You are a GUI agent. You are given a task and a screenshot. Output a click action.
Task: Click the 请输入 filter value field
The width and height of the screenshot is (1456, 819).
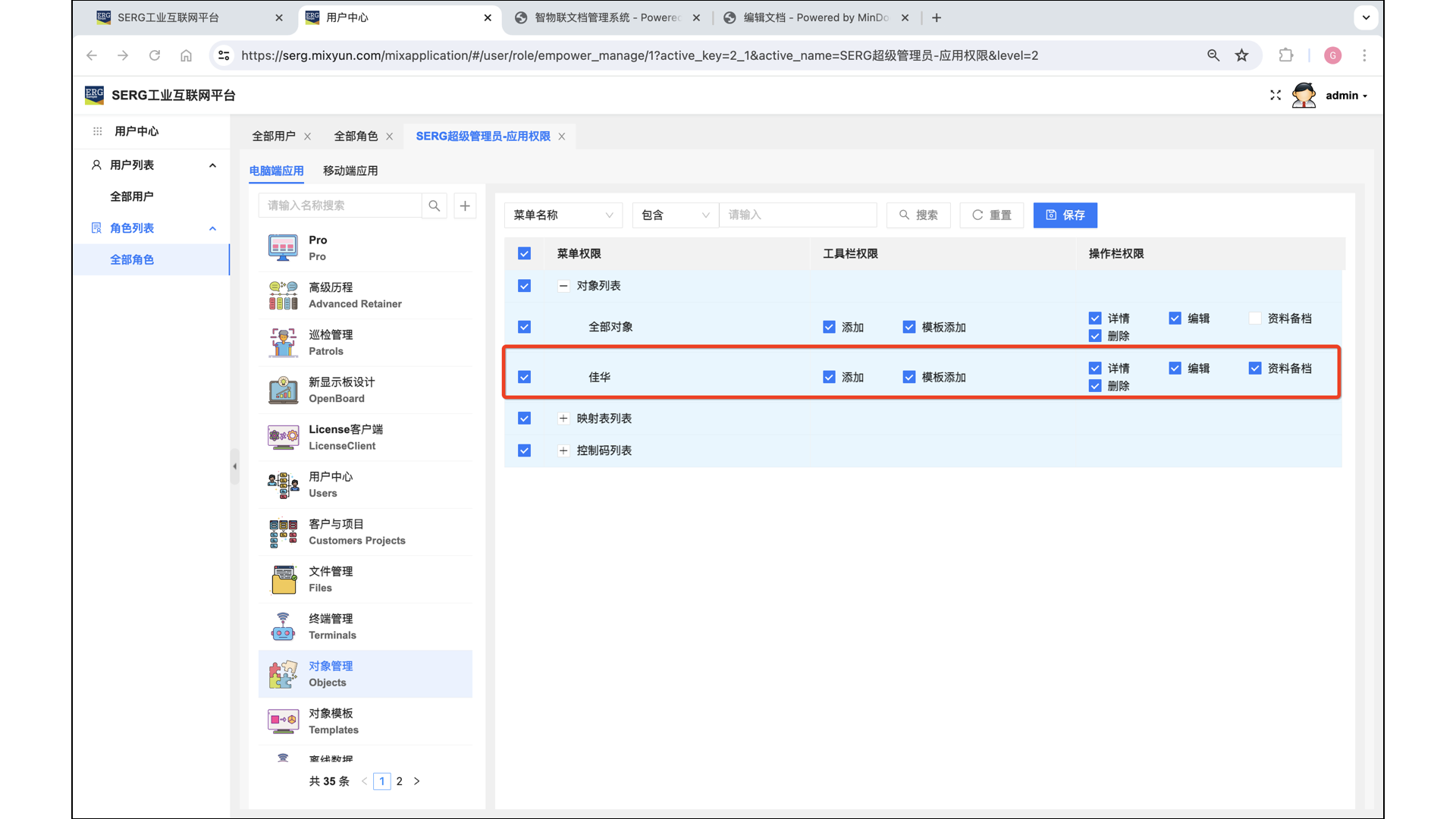(x=797, y=215)
